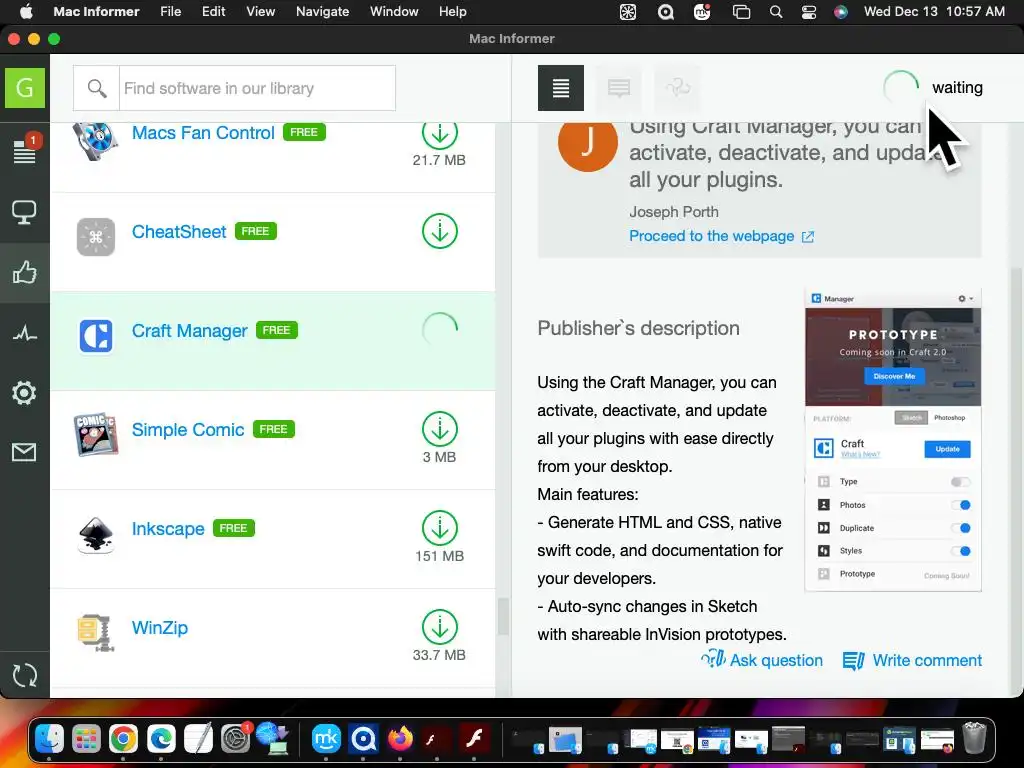The width and height of the screenshot is (1024, 768).
Task: Launch Siri from the menu bar
Action: pos(840,12)
